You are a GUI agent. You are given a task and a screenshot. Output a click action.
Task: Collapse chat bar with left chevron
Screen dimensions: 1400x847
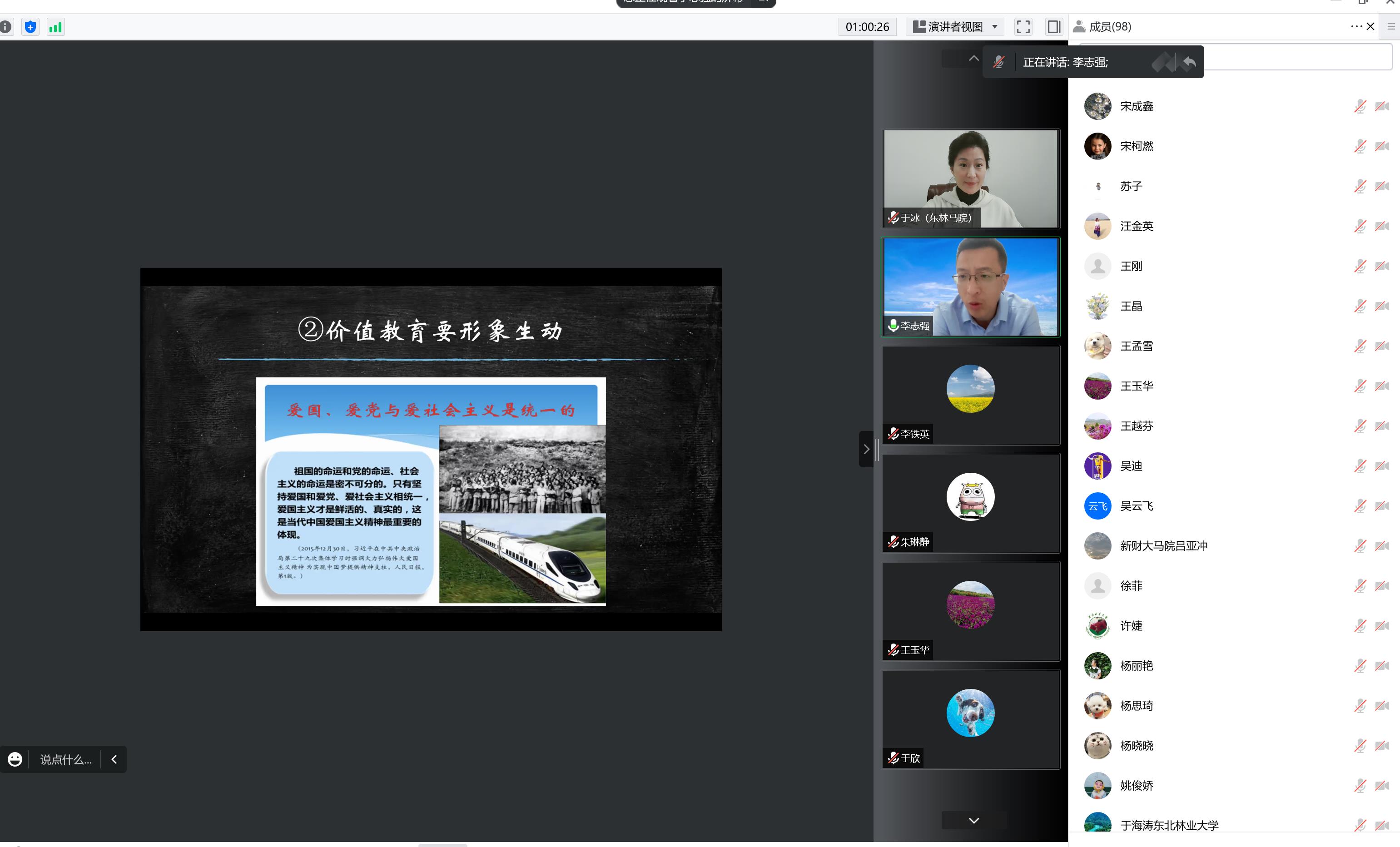coord(114,759)
